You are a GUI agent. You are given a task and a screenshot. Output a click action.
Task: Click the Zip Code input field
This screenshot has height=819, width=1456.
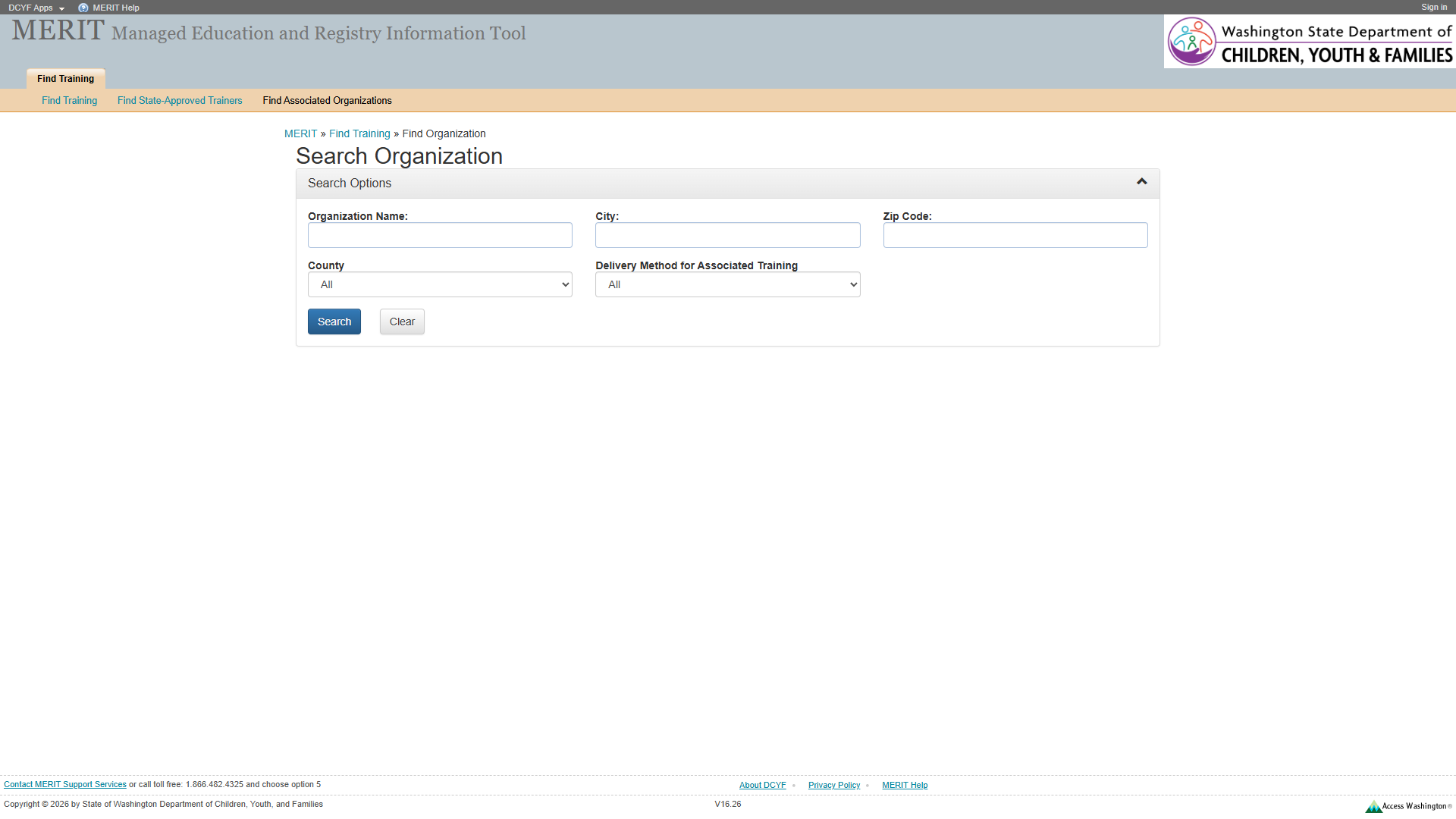click(1015, 235)
